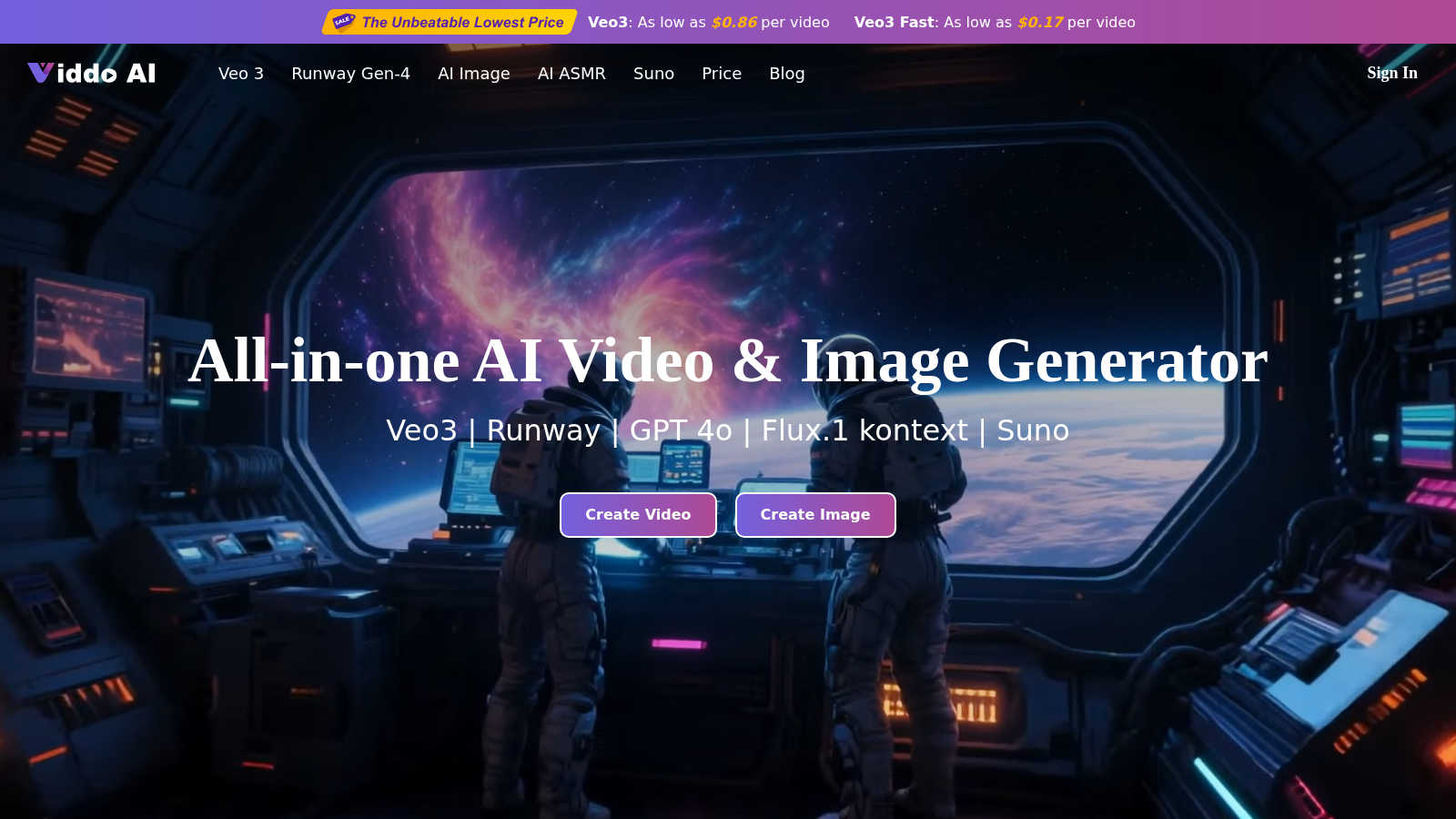Select Suno in the navigation bar

click(653, 74)
